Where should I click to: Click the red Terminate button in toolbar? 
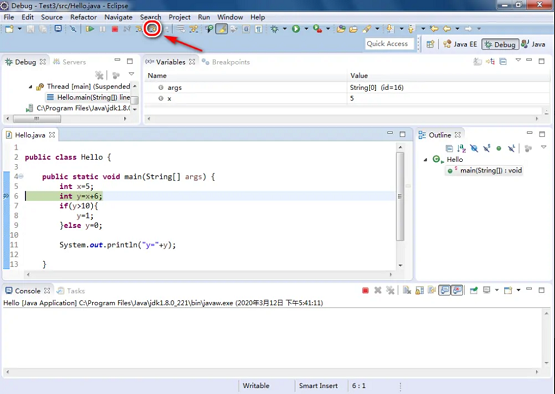[115, 29]
